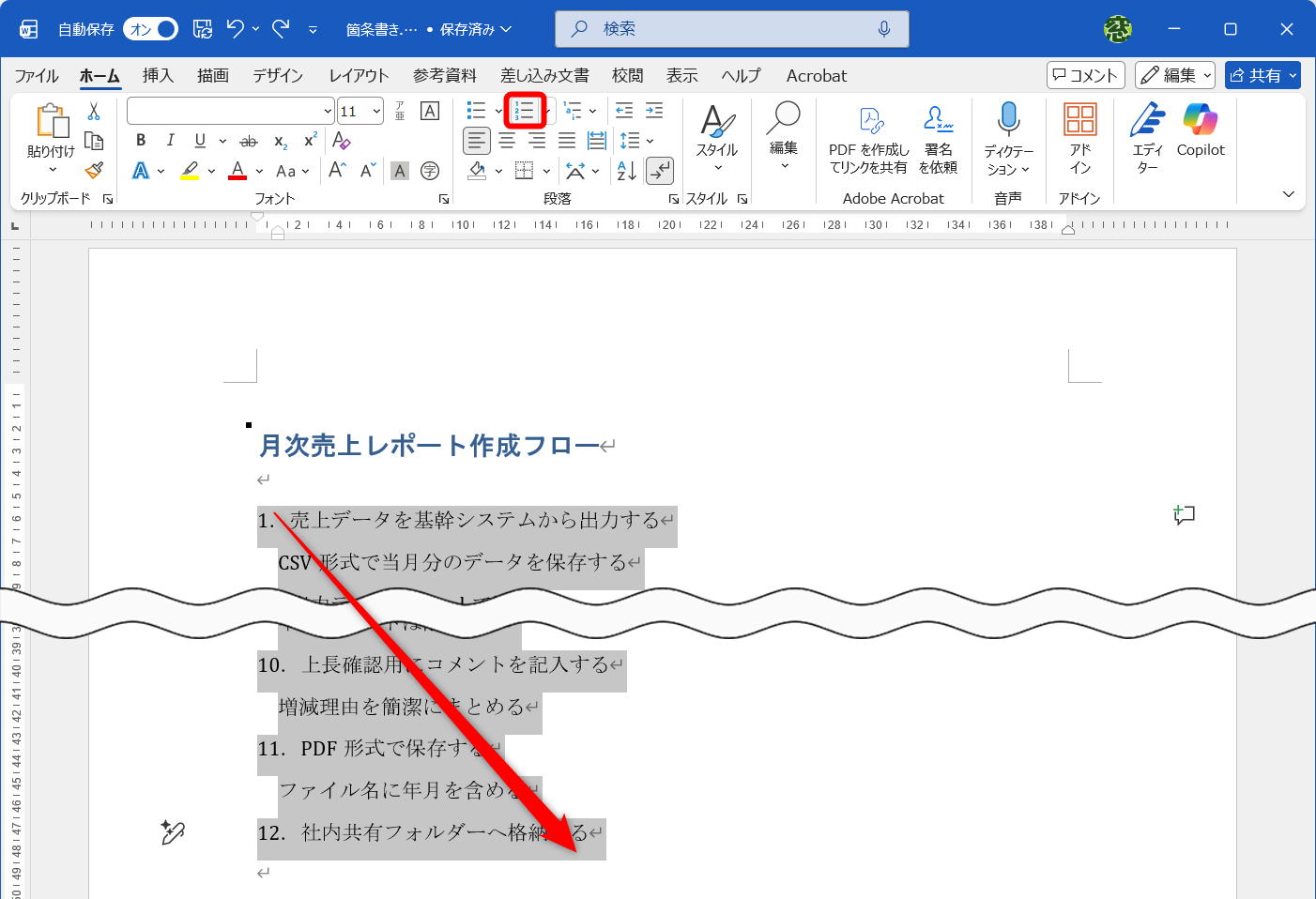Click the Clear All Formatting icon
Image resolution: width=1316 pixels, height=899 pixels.
coord(342,141)
